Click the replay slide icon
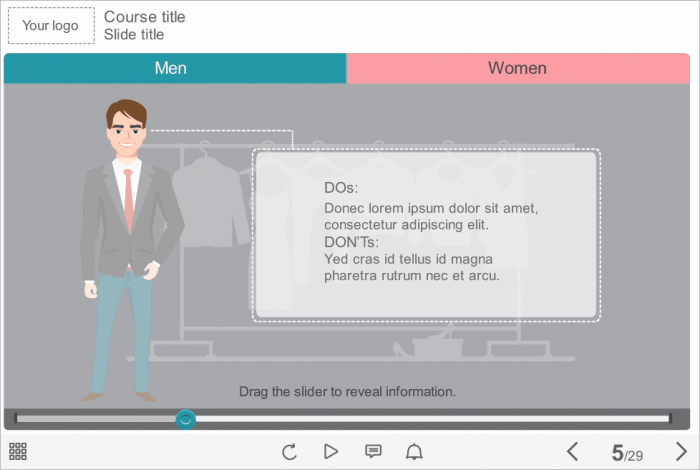The height and width of the screenshot is (470, 700). pos(289,452)
